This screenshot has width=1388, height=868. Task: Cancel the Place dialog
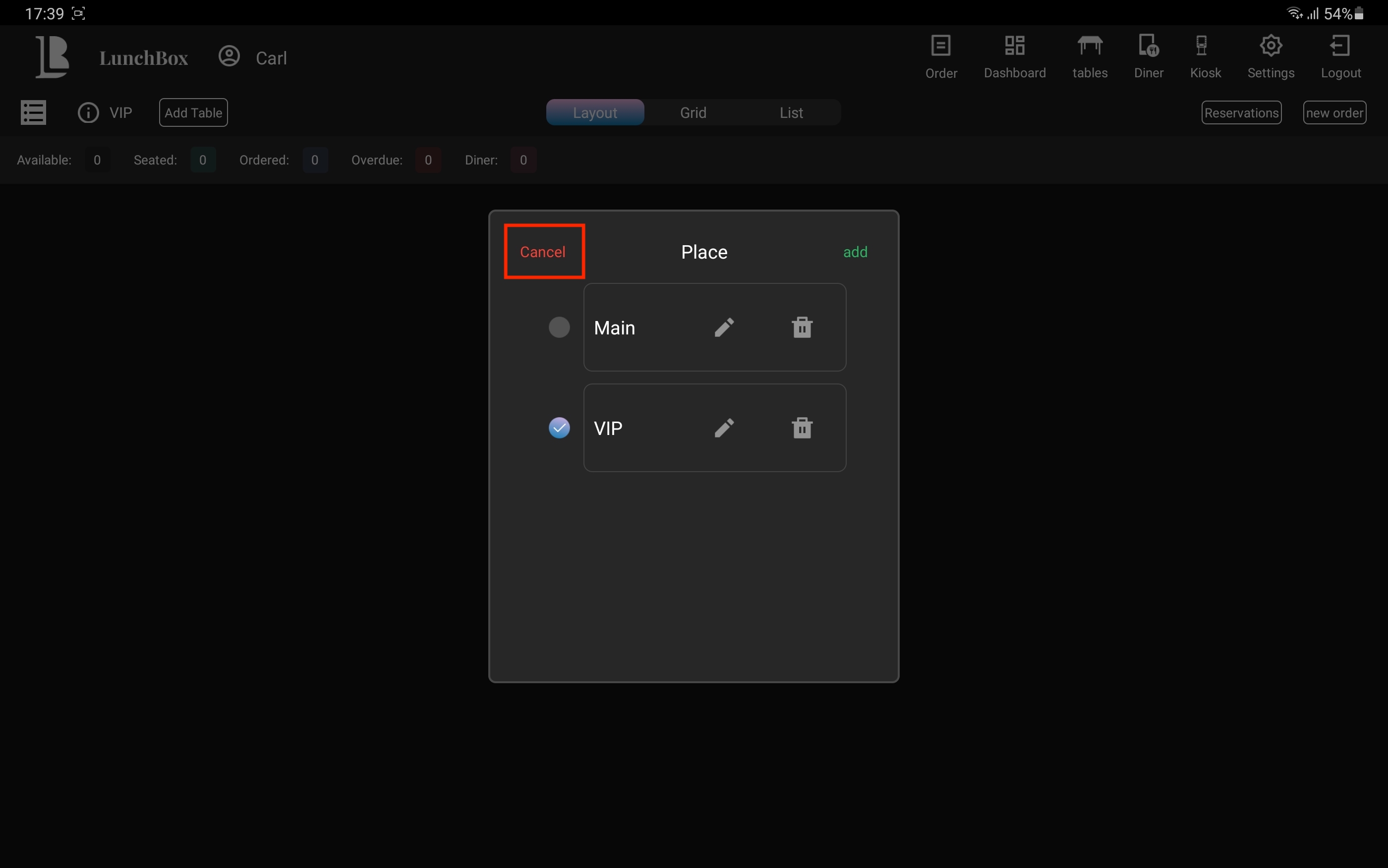[543, 252]
